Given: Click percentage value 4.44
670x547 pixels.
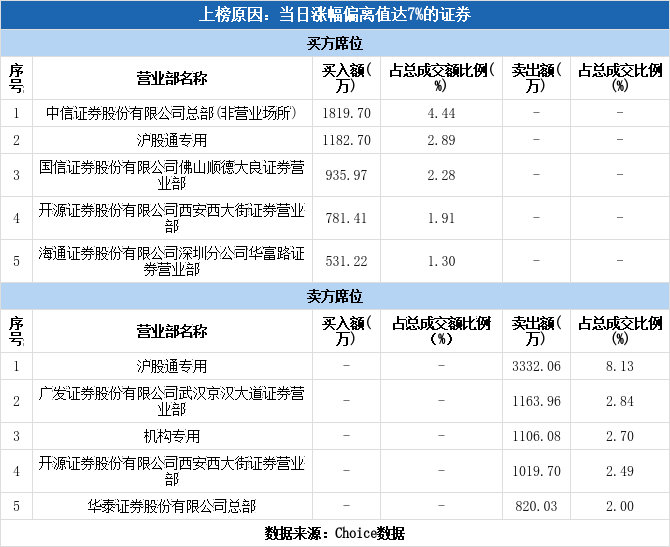Looking at the screenshot, I should pos(441,113).
